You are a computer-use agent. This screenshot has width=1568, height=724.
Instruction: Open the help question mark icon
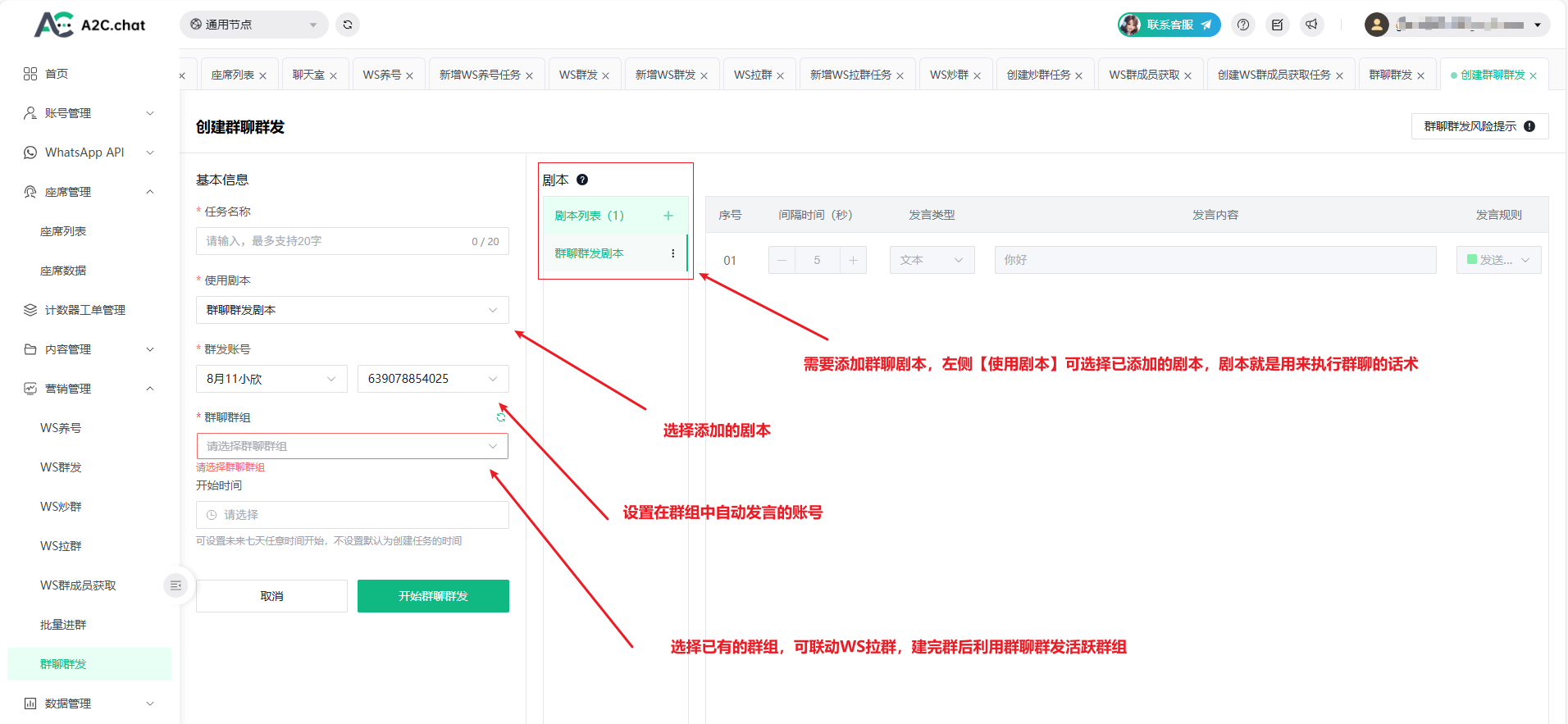pyautogui.click(x=1243, y=25)
